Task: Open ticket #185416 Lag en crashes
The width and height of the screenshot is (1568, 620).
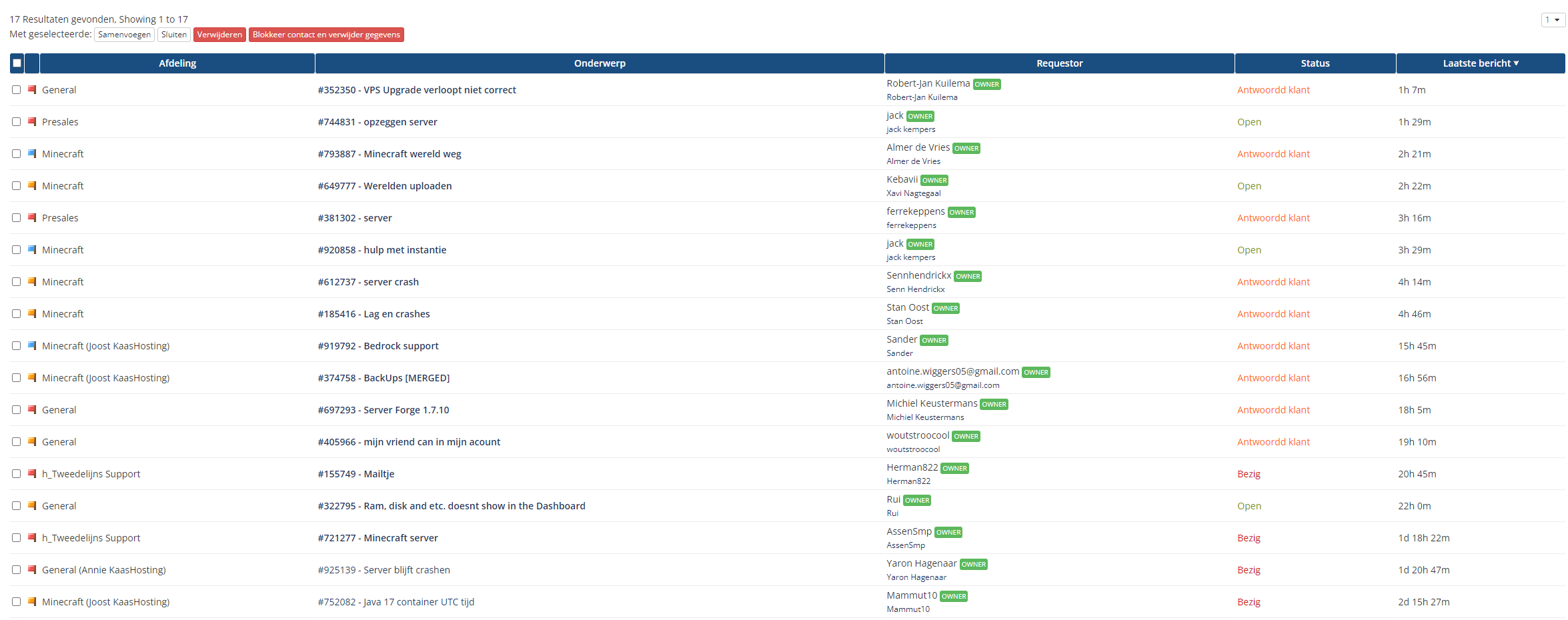Action: point(373,314)
